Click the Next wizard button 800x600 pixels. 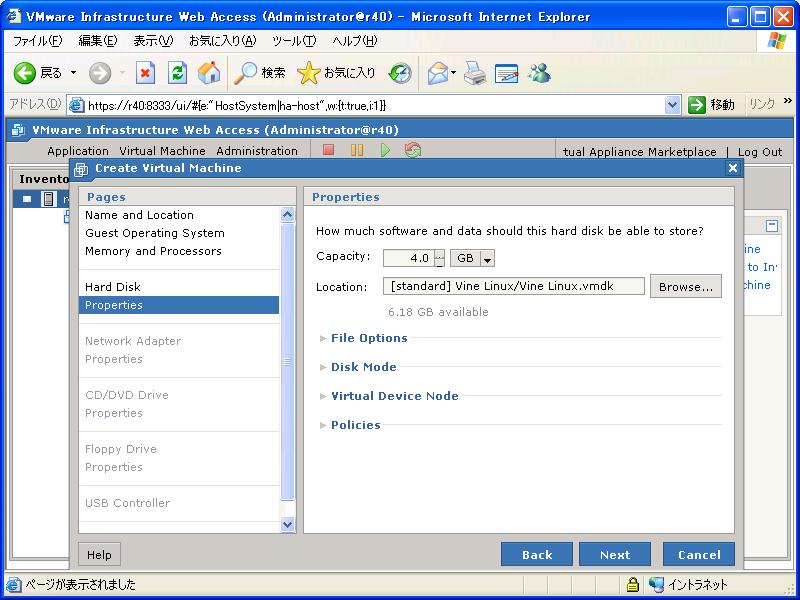pyautogui.click(x=615, y=555)
